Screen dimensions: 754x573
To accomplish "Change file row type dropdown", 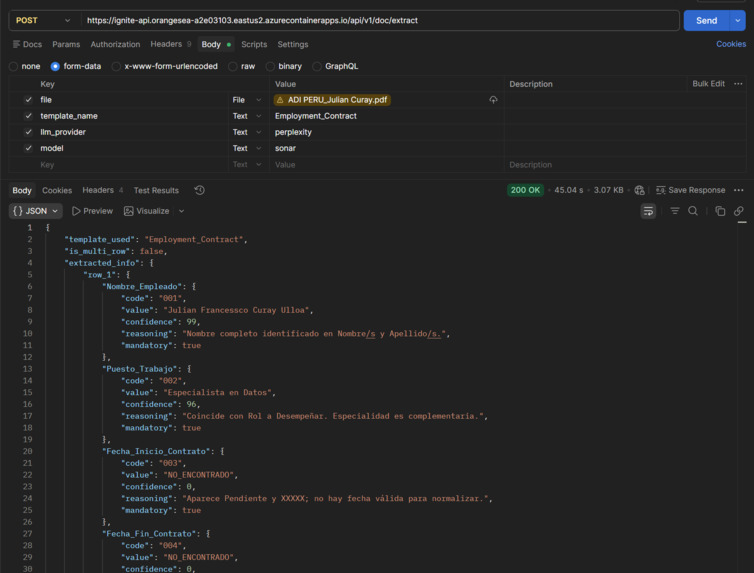I will [x=247, y=100].
